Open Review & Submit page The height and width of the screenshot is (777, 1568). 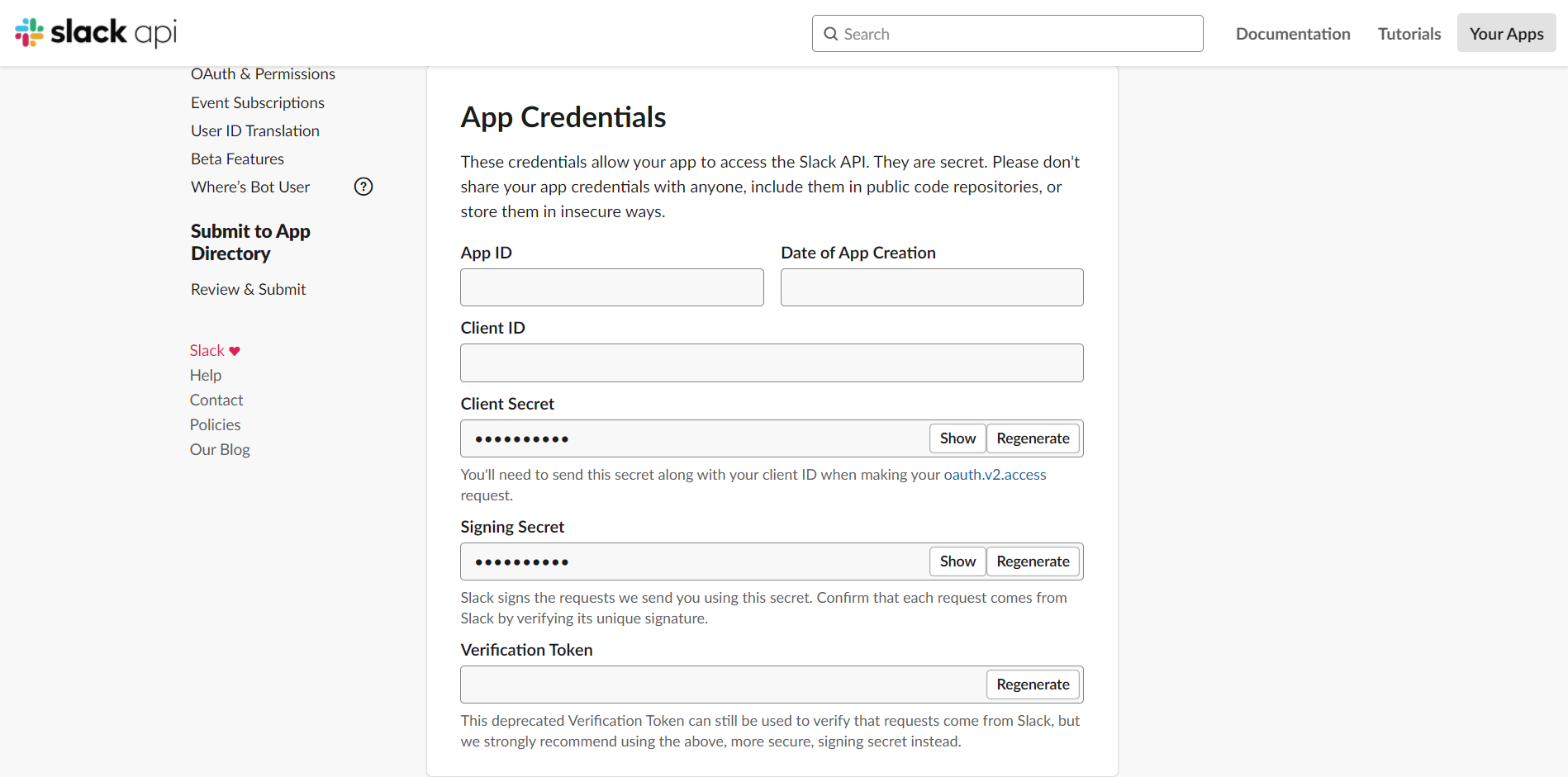coord(248,289)
